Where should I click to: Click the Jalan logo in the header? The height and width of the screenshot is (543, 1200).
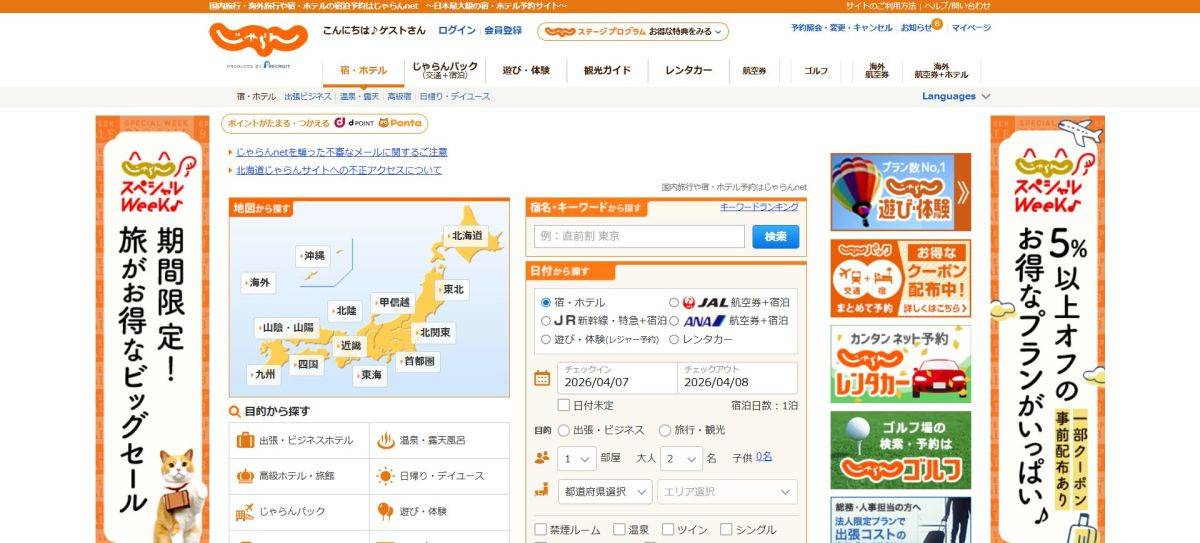point(259,41)
